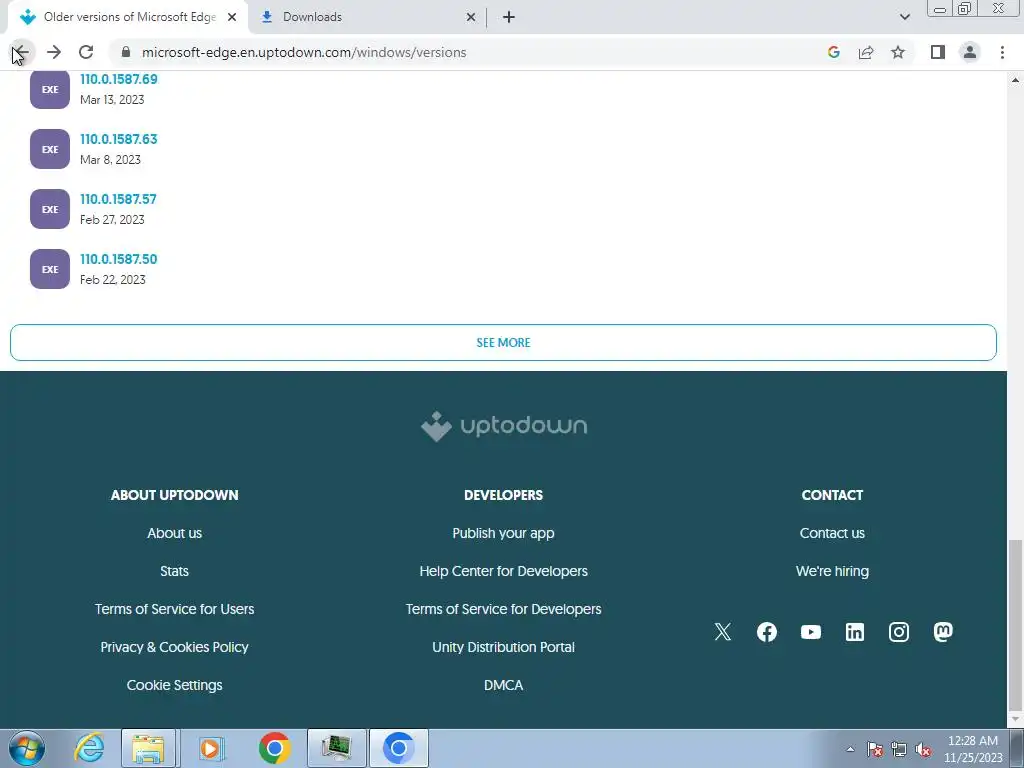Click the muted volume tray icon

coord(923,749)
